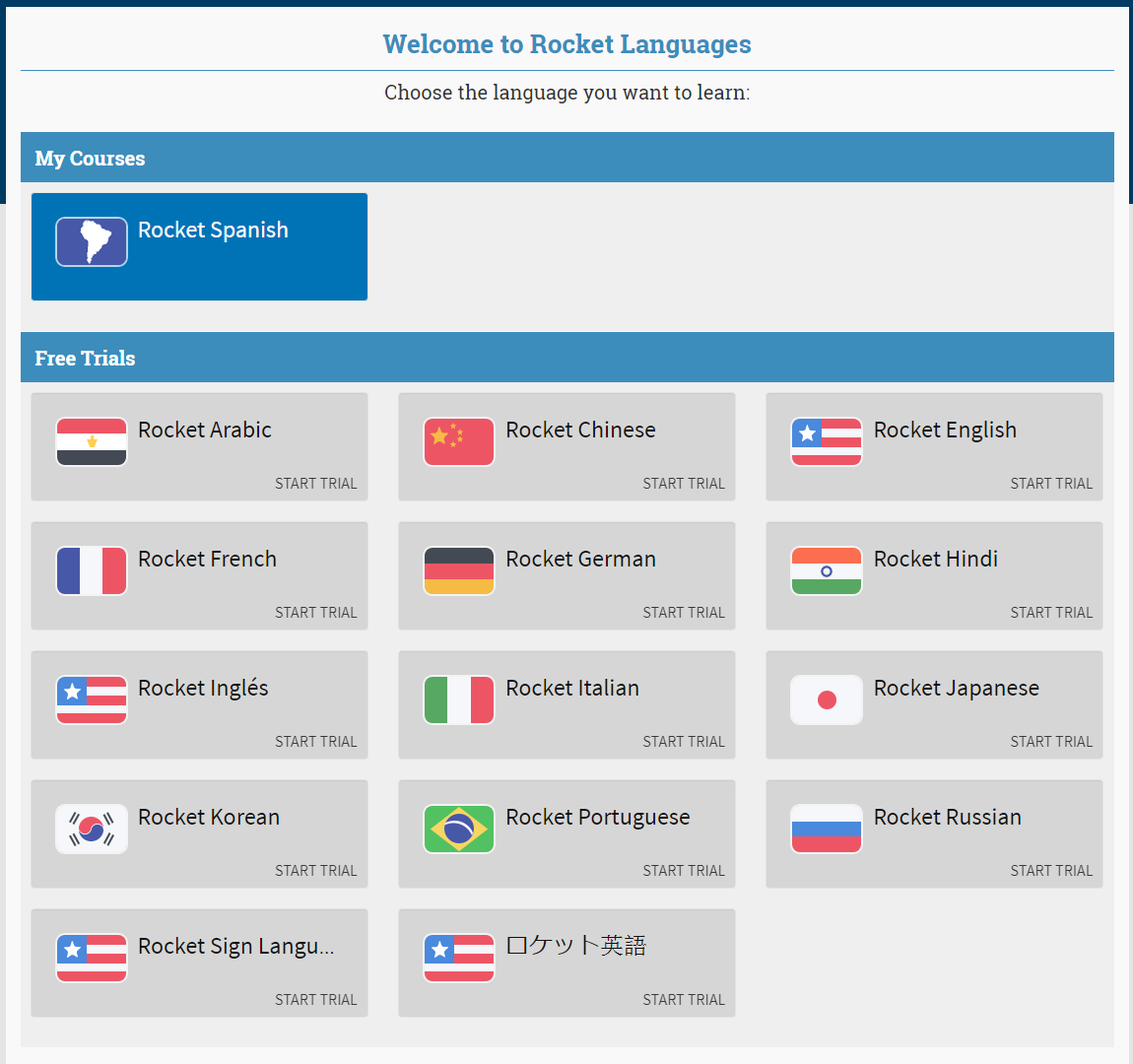Open the Rocket Spanish course title
1133x1064 pixels.
[213, 231]
